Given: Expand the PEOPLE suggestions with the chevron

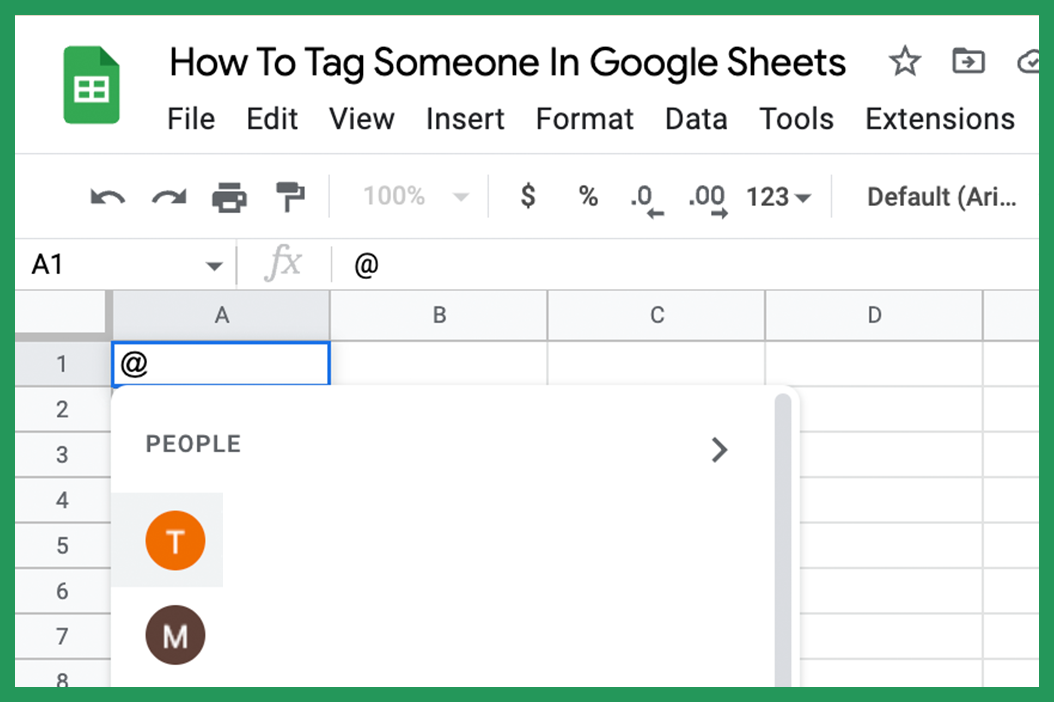Looking at the screenshot, I should (x=719, y=450).
